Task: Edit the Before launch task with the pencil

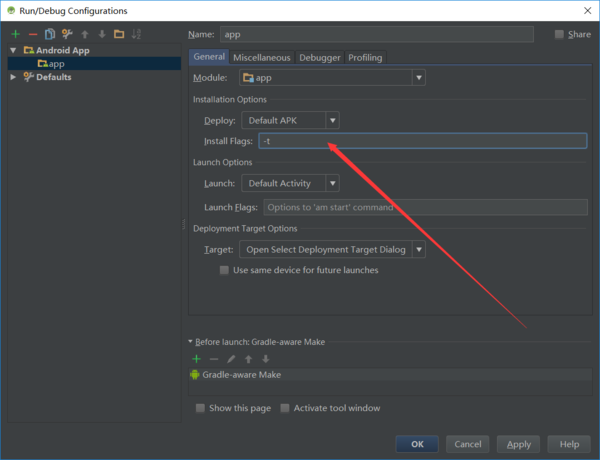Action: coord(231,359)
